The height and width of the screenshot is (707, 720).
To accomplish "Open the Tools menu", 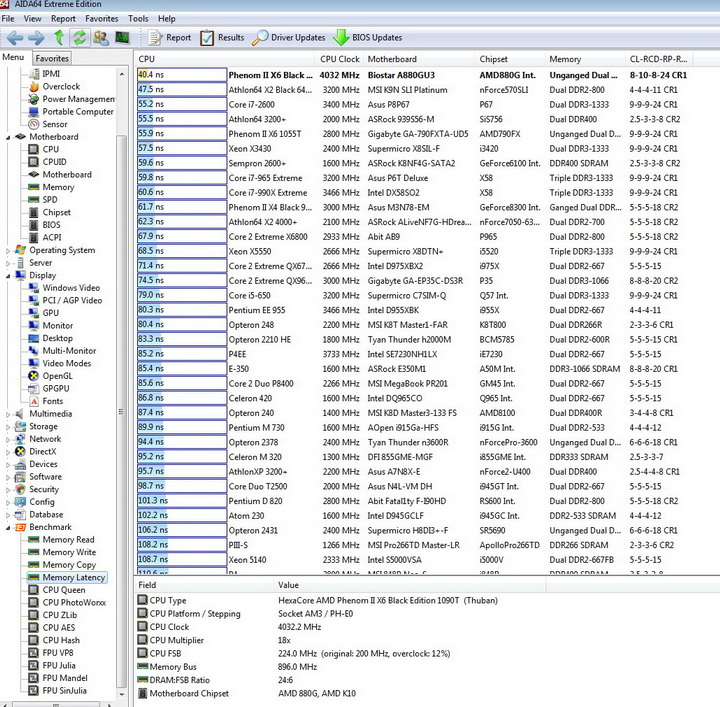I will 138,19.
